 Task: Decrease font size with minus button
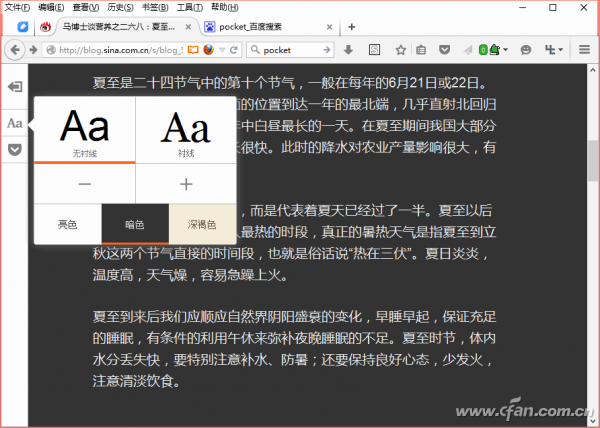click(85, 184)
